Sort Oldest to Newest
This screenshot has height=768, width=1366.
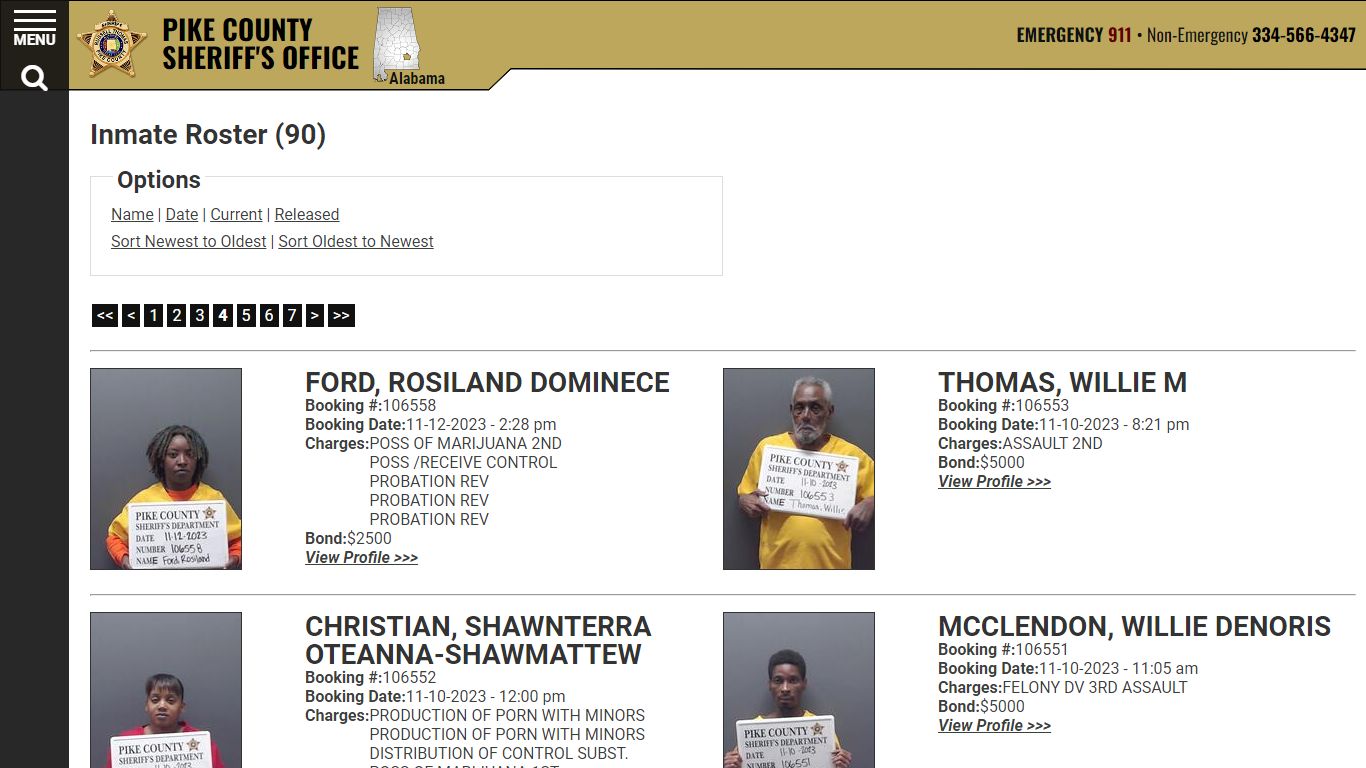356,241
